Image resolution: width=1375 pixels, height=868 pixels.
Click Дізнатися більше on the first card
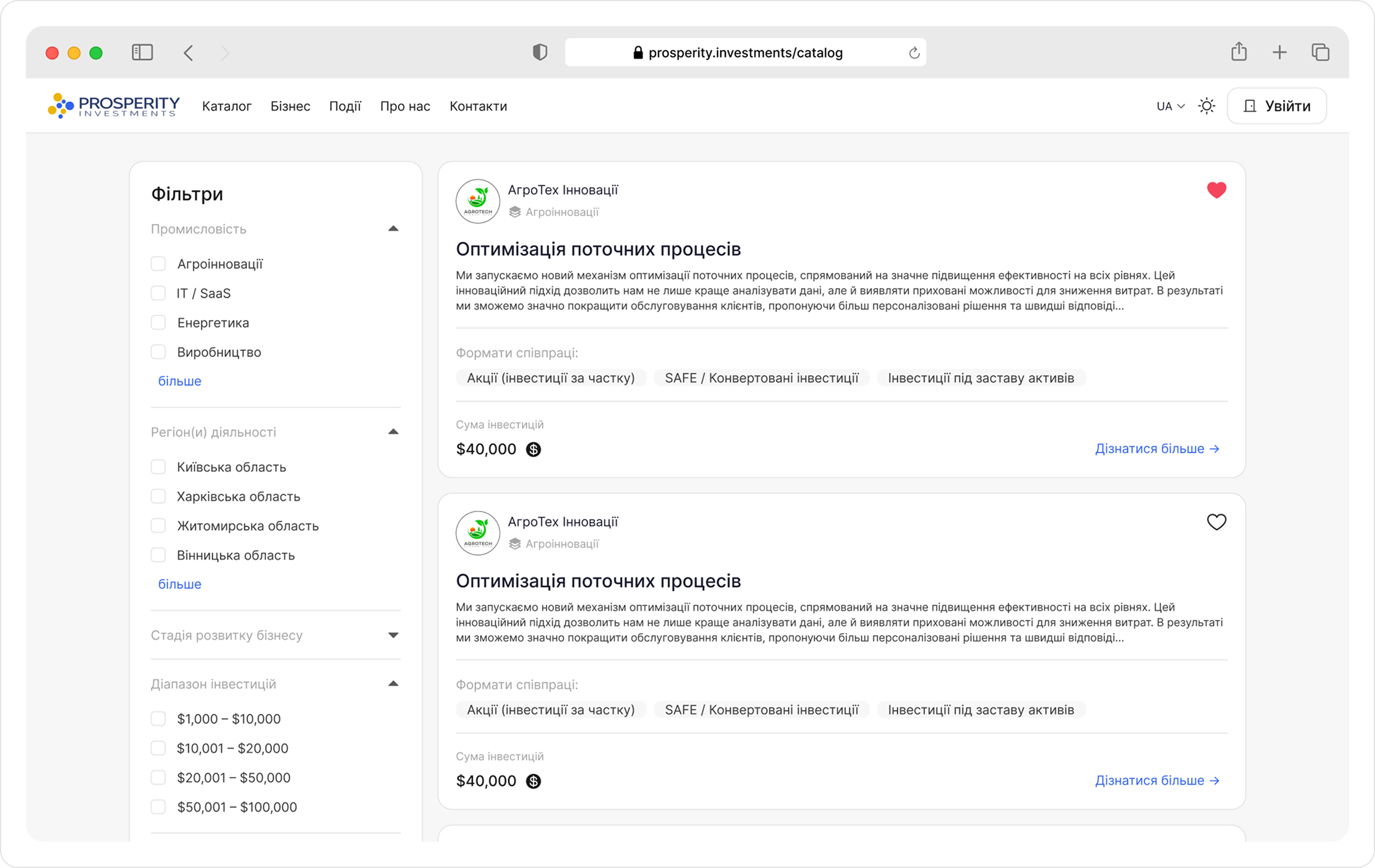[1157, 449]
